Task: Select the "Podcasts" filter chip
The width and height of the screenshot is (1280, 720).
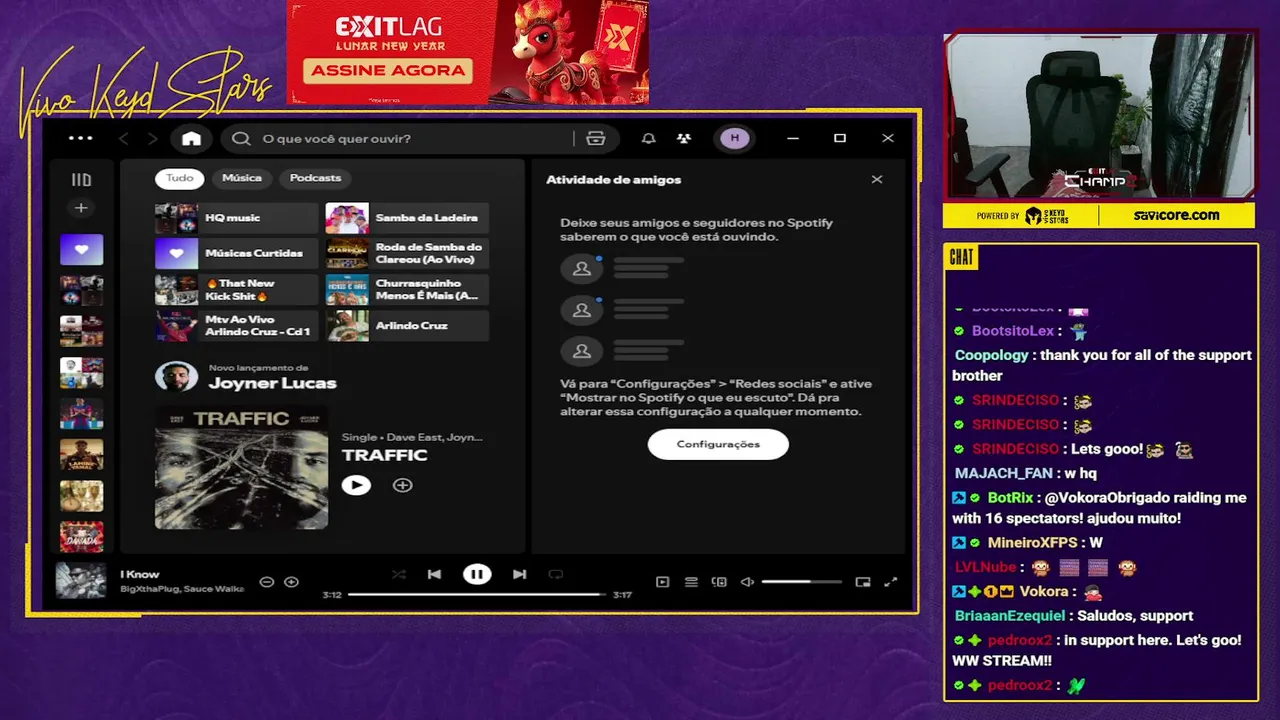Action: coord(315,178)
